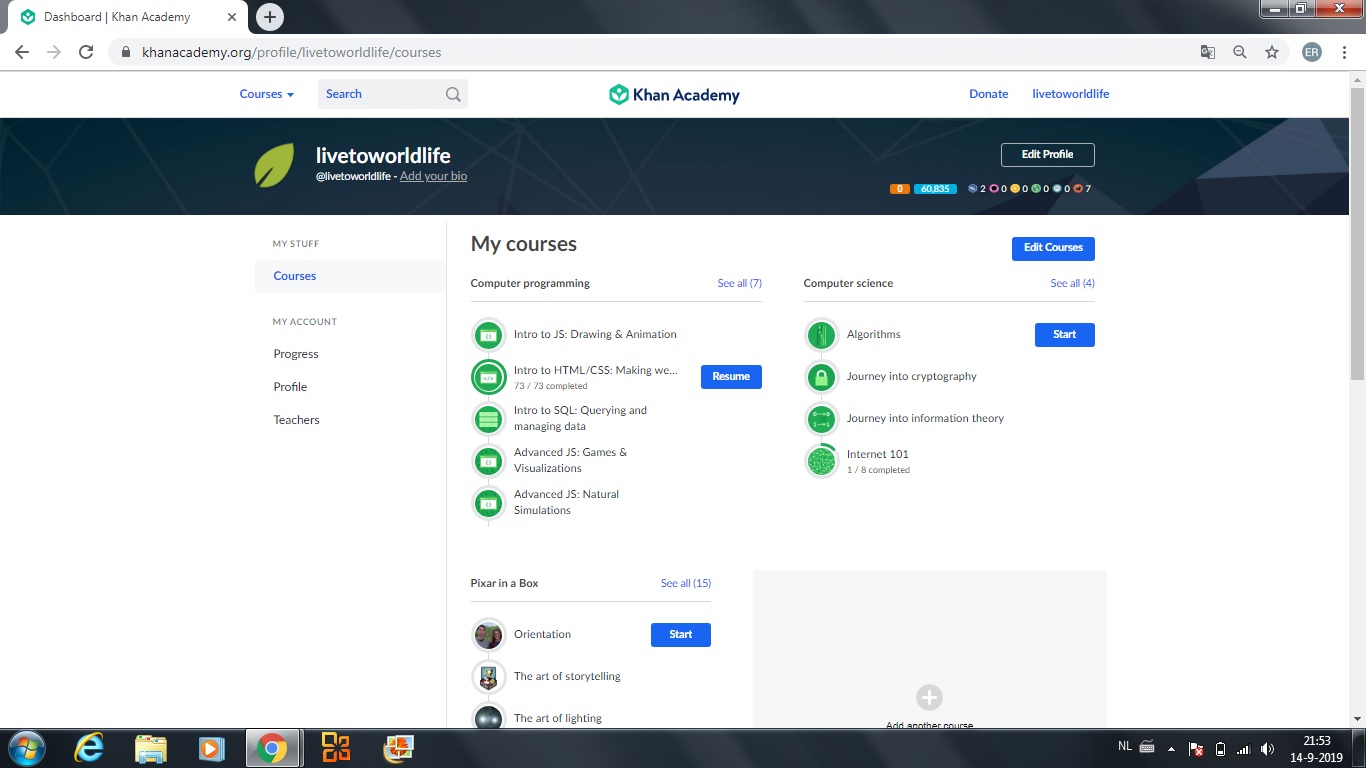Click the green leaf profile avatar
The height and width of the screenshot is (768, 1366).
(x=274, y=166)
